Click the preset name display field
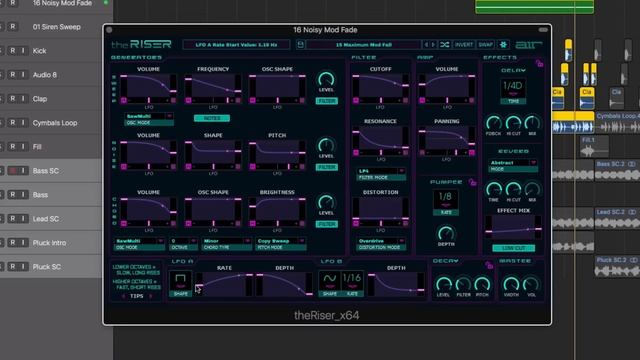 point(363,44)
